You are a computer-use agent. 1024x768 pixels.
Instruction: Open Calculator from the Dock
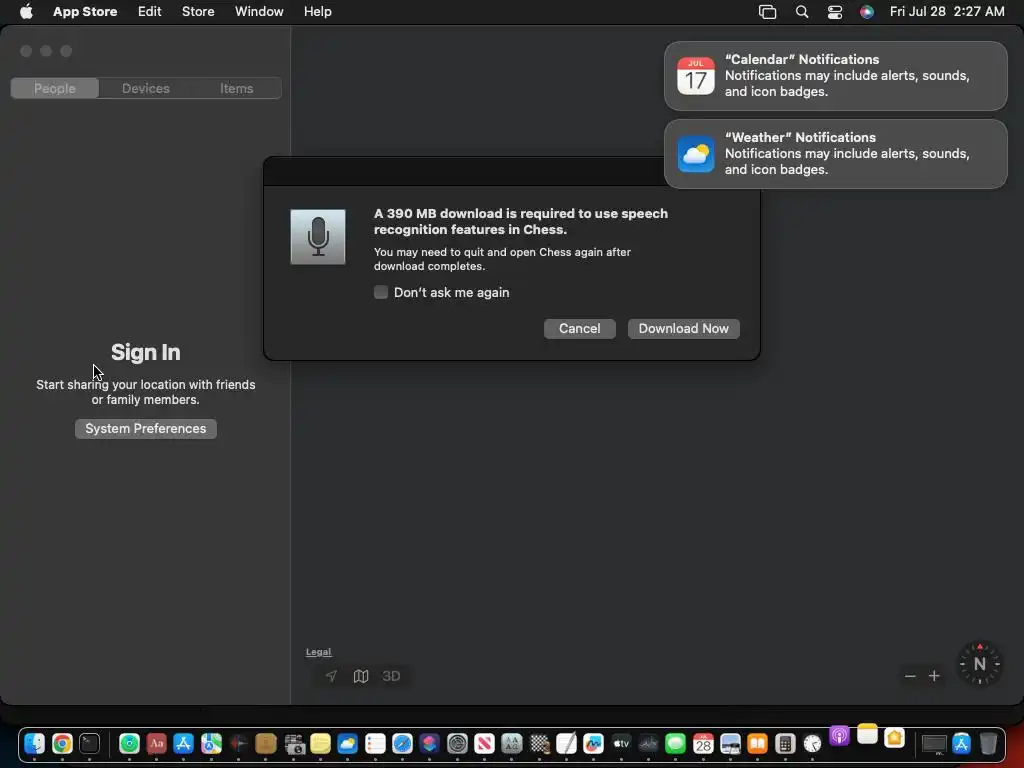(785, 743)
